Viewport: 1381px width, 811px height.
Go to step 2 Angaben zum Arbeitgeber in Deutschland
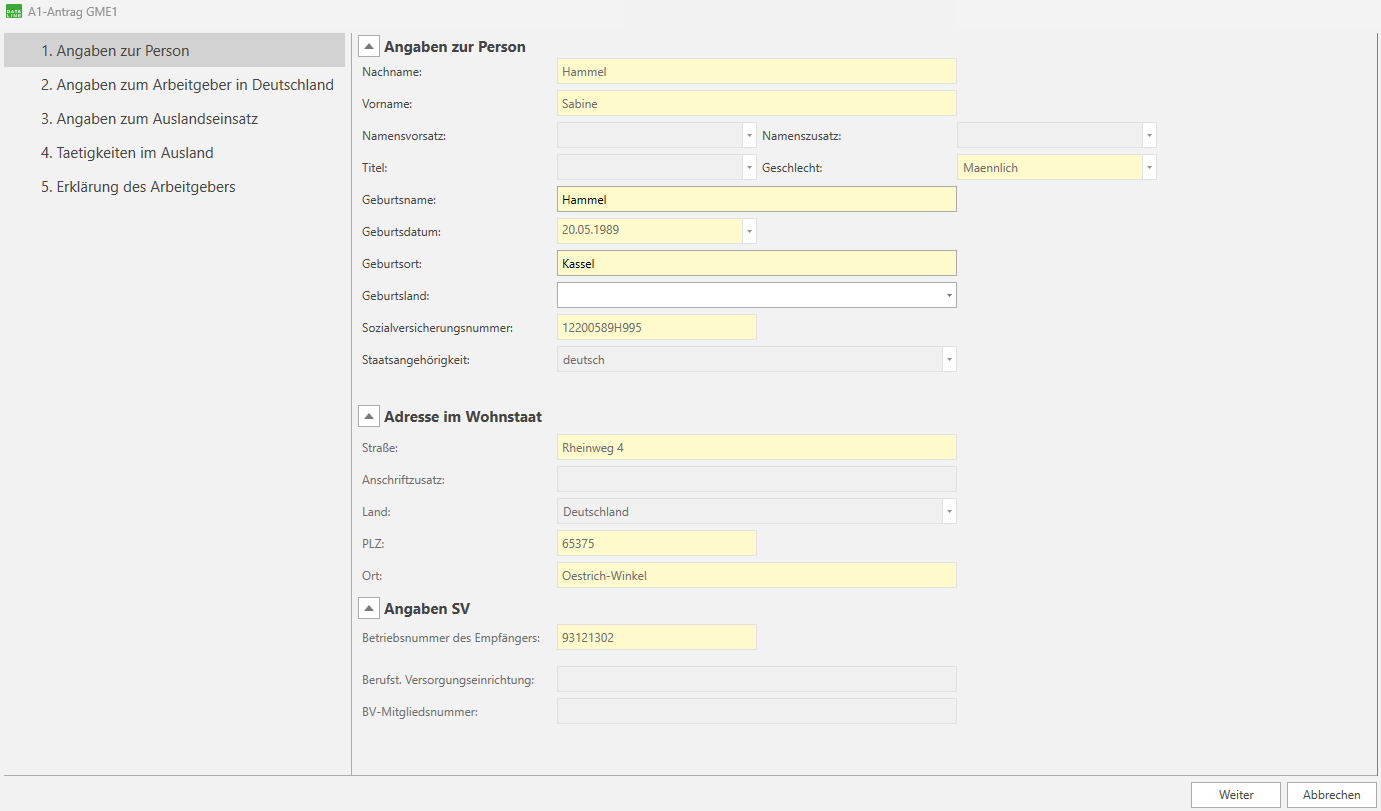pyautogui.click(x=187, y=85)
